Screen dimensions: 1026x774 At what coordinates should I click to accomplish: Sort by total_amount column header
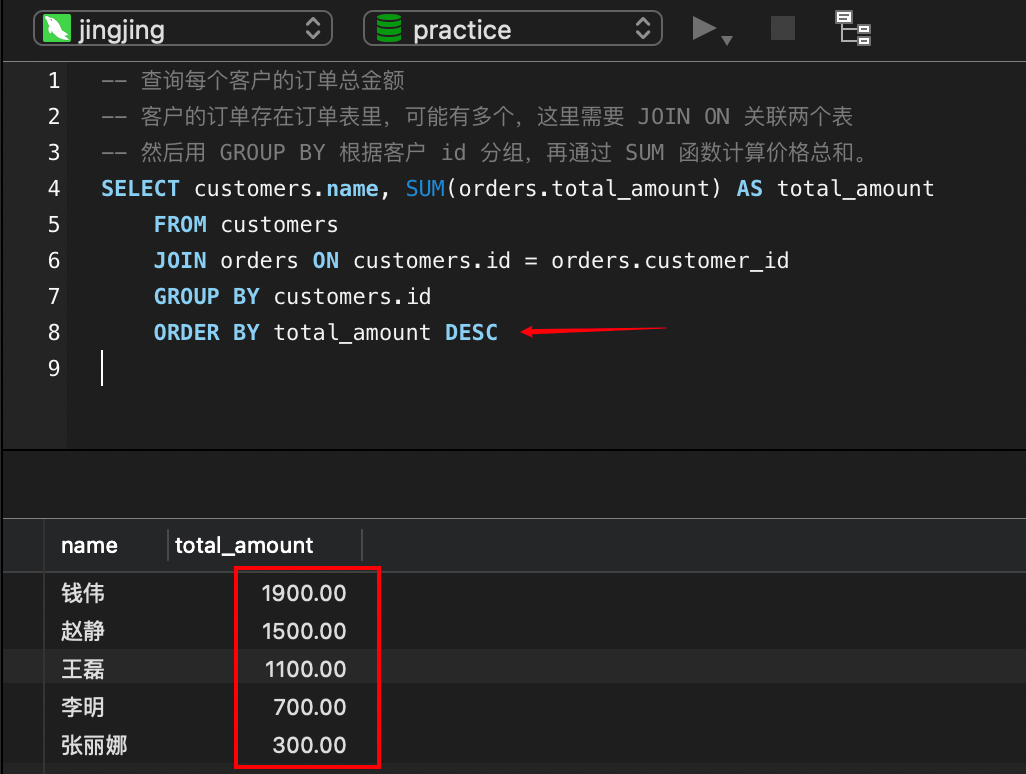coord(244,545)
